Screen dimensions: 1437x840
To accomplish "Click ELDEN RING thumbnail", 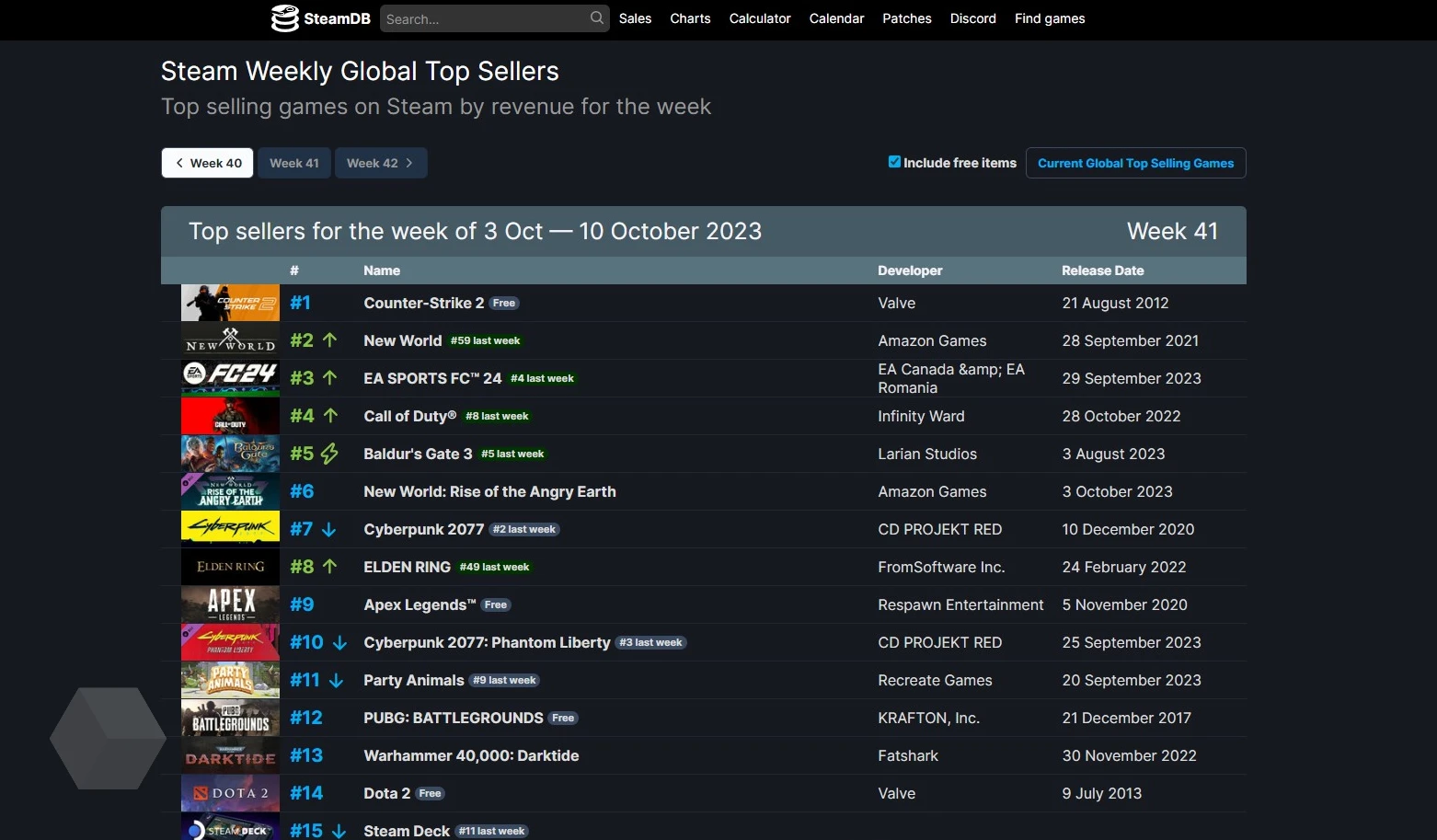I will coord(230,567).
